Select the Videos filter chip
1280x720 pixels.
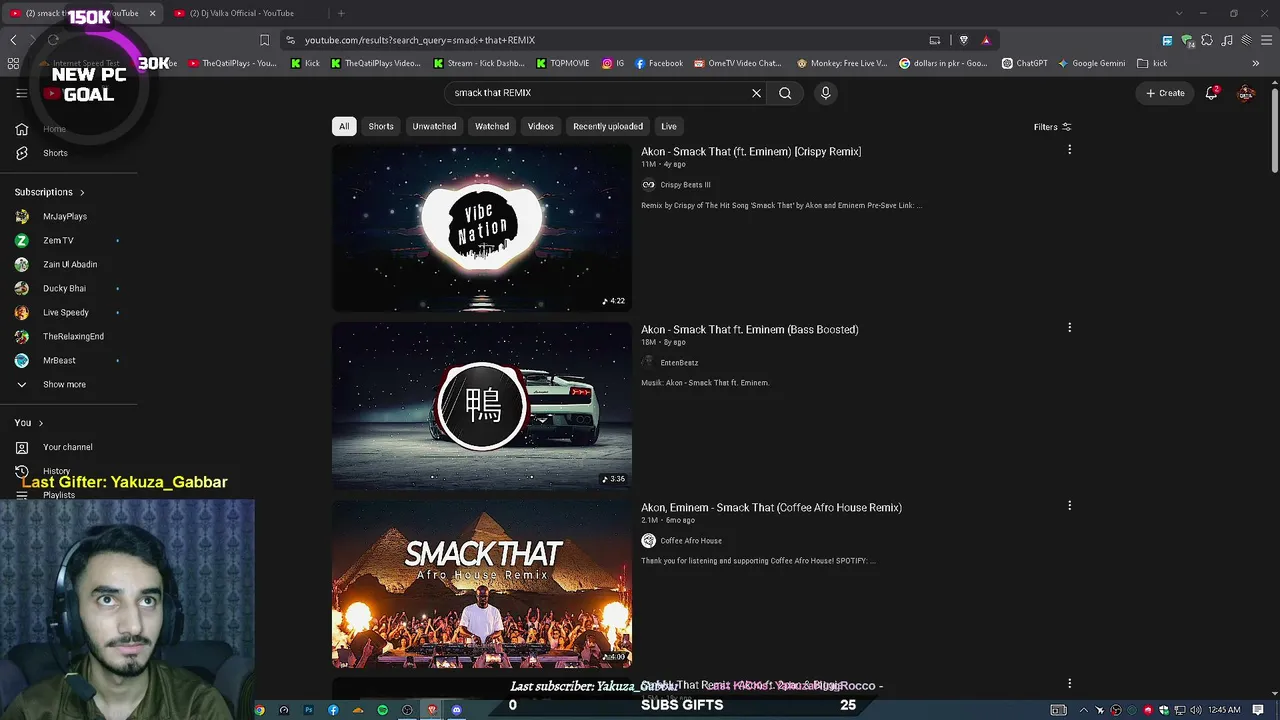pos(541,126)
